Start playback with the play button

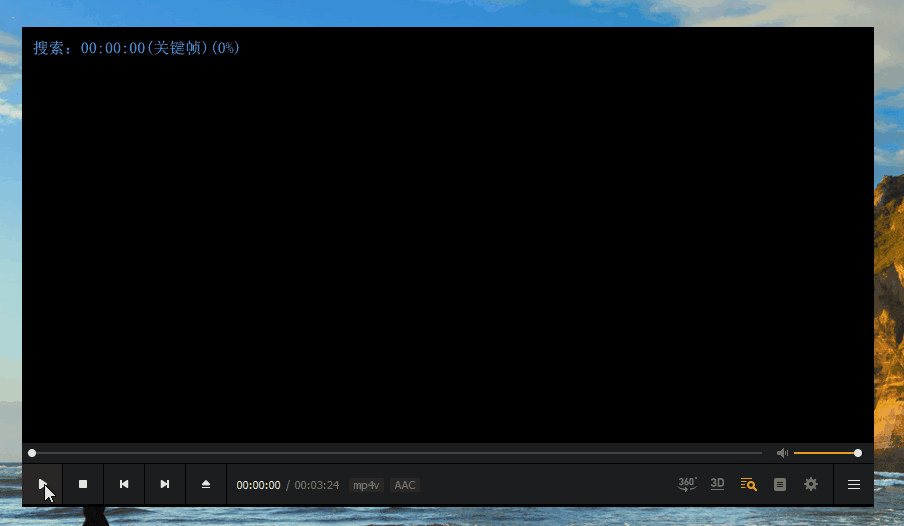pos(42,484)
